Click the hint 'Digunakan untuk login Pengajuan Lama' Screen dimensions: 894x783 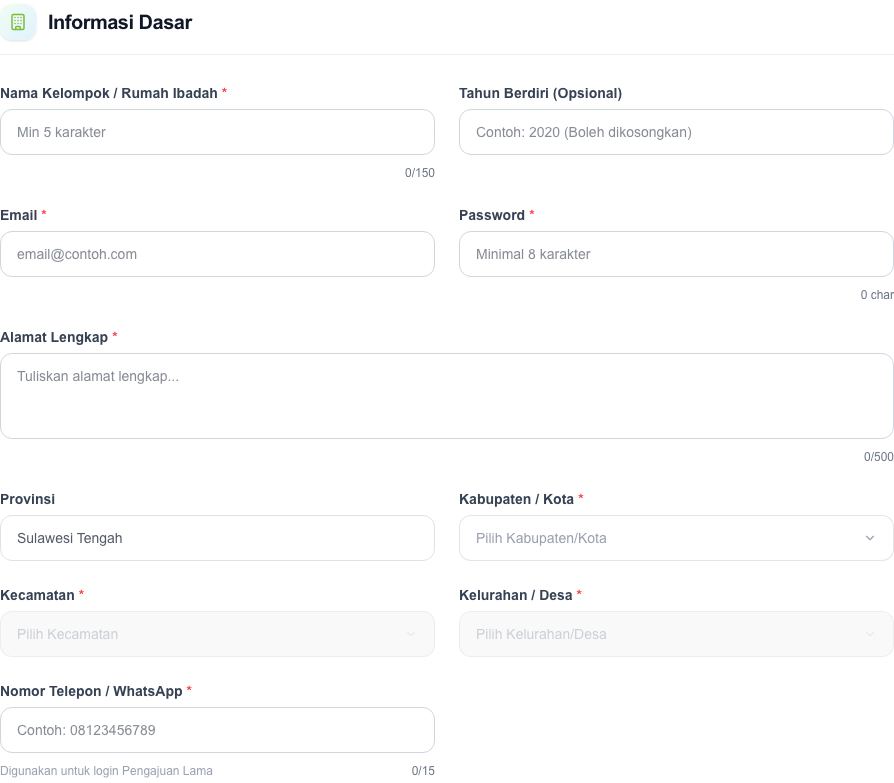[106, 771]
